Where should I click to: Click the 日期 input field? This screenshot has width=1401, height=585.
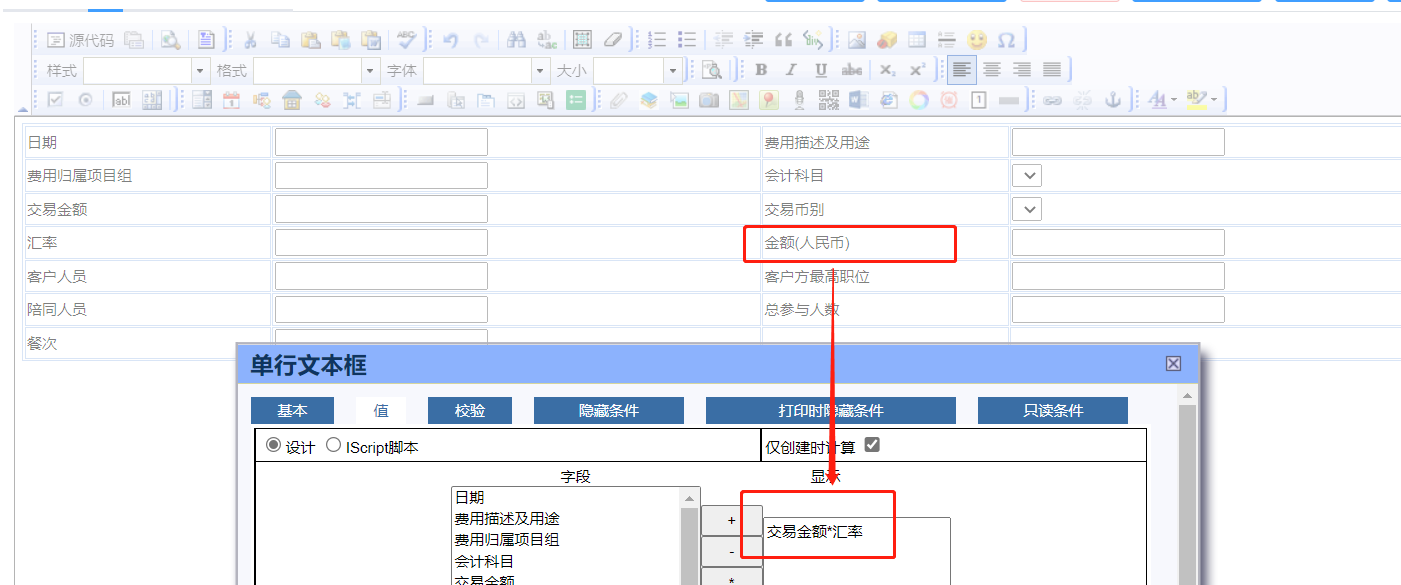coord(381,142)
